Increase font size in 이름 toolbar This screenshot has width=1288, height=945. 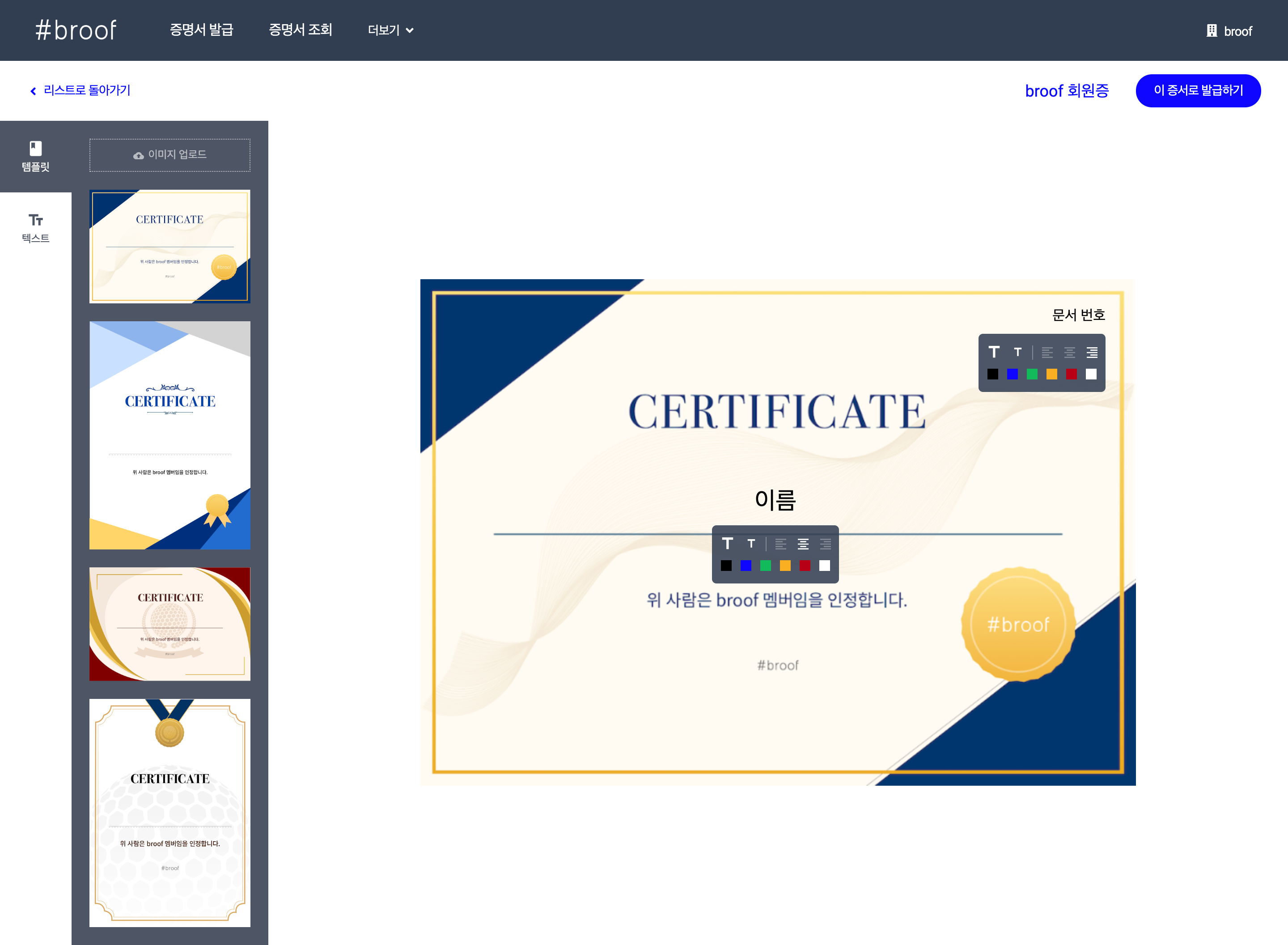coord(727,544)
